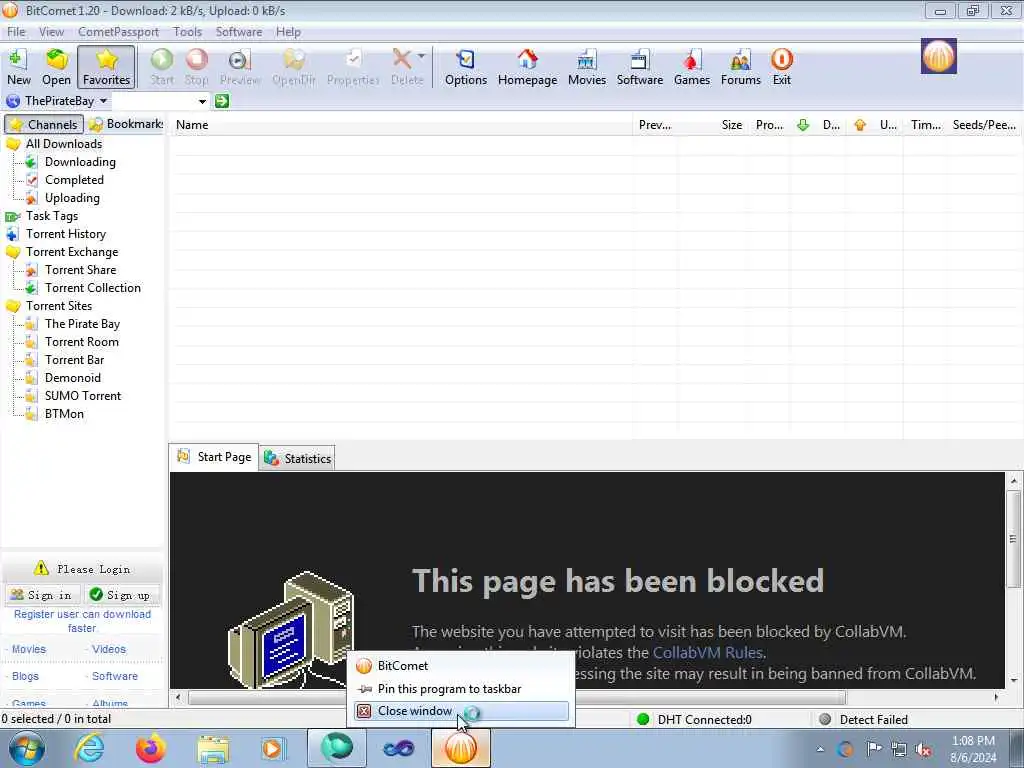This screenshot has height=768, width=1024.
Task: Toggle the Favorites star button
Action: pyautogui.click(x=106, y=67)
